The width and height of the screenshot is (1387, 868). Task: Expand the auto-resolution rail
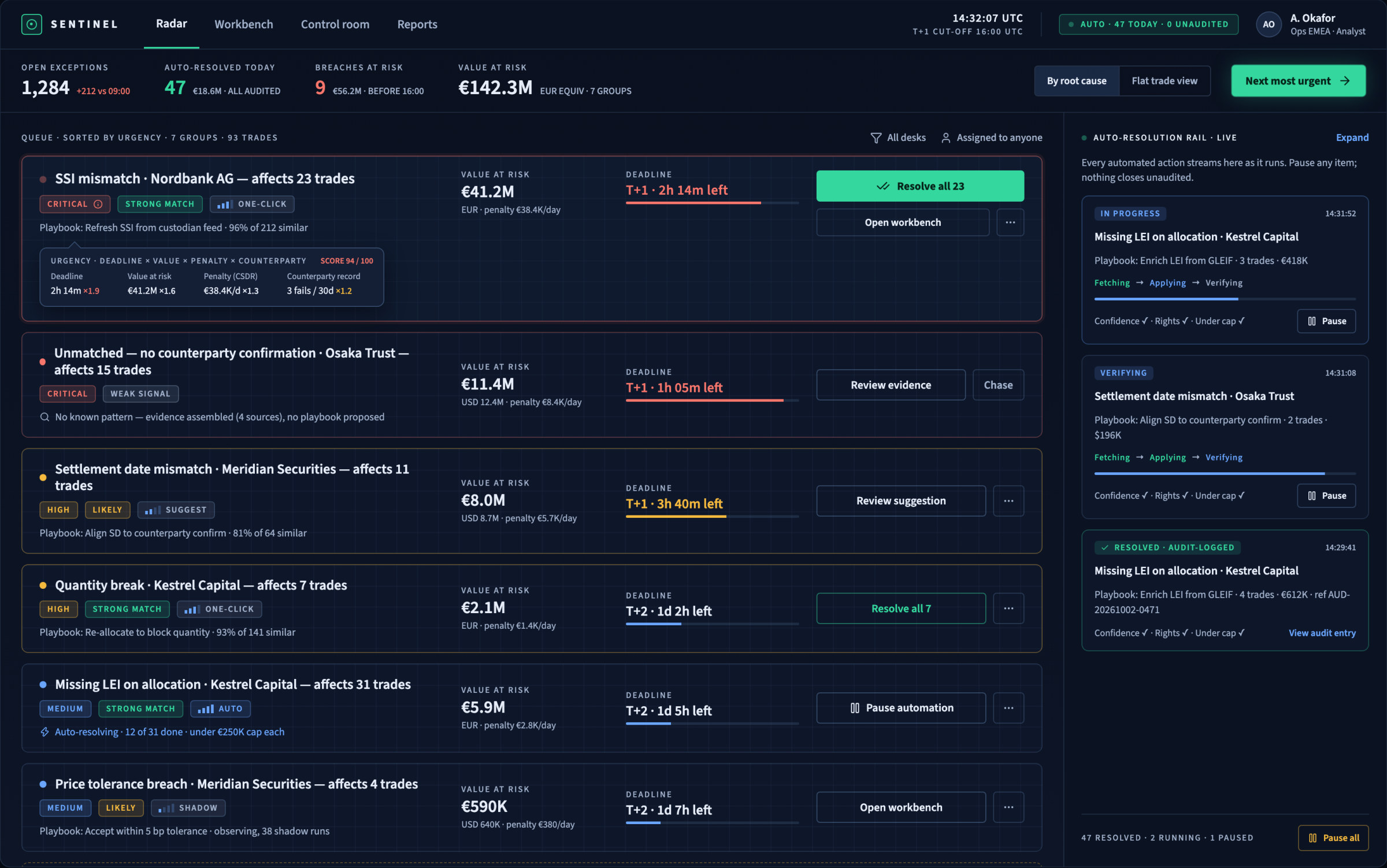[x=1352, y=138]
